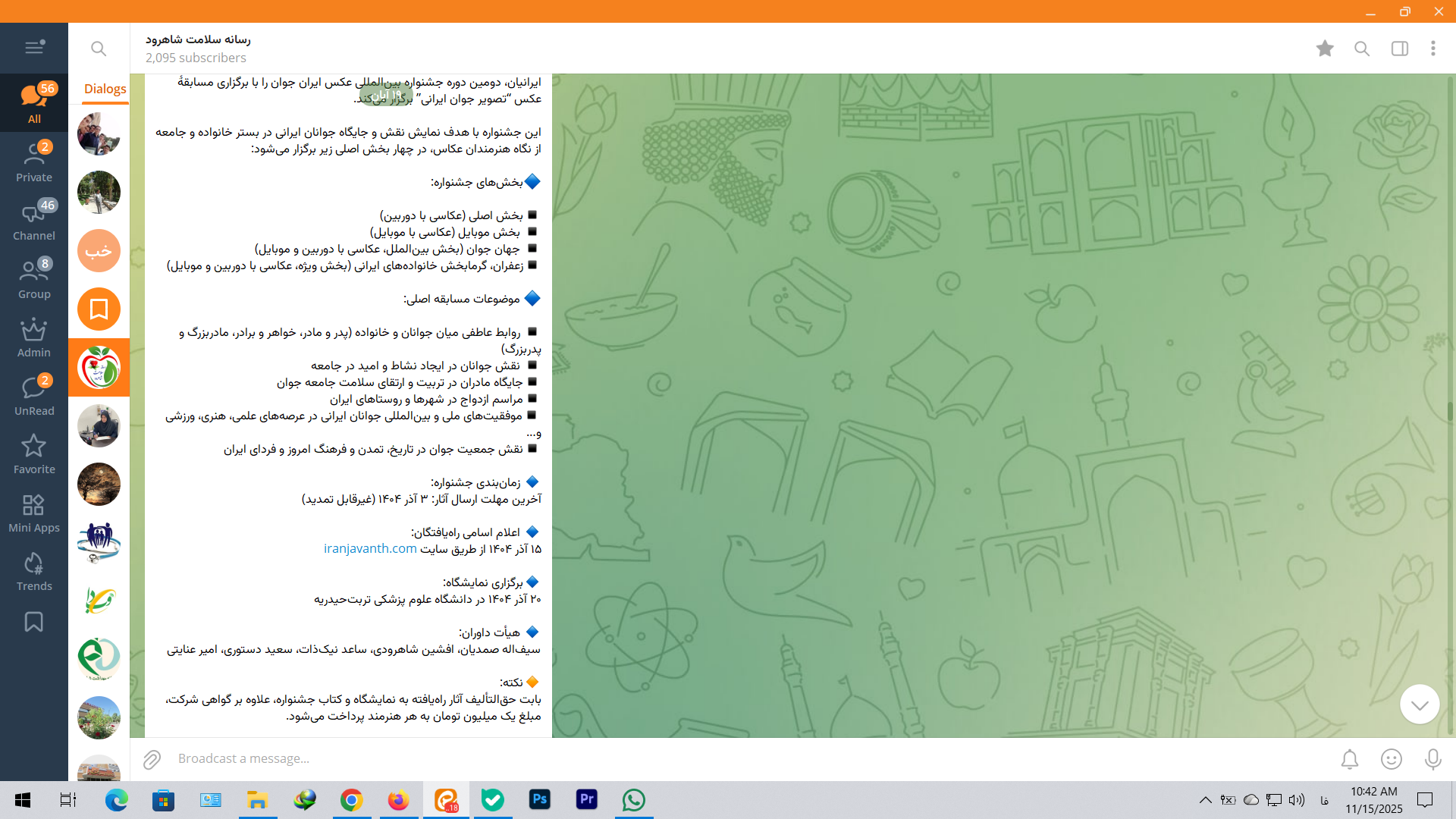Open Saved Messages chat in dialogs

pyautogui.click(x=99, y=309)
